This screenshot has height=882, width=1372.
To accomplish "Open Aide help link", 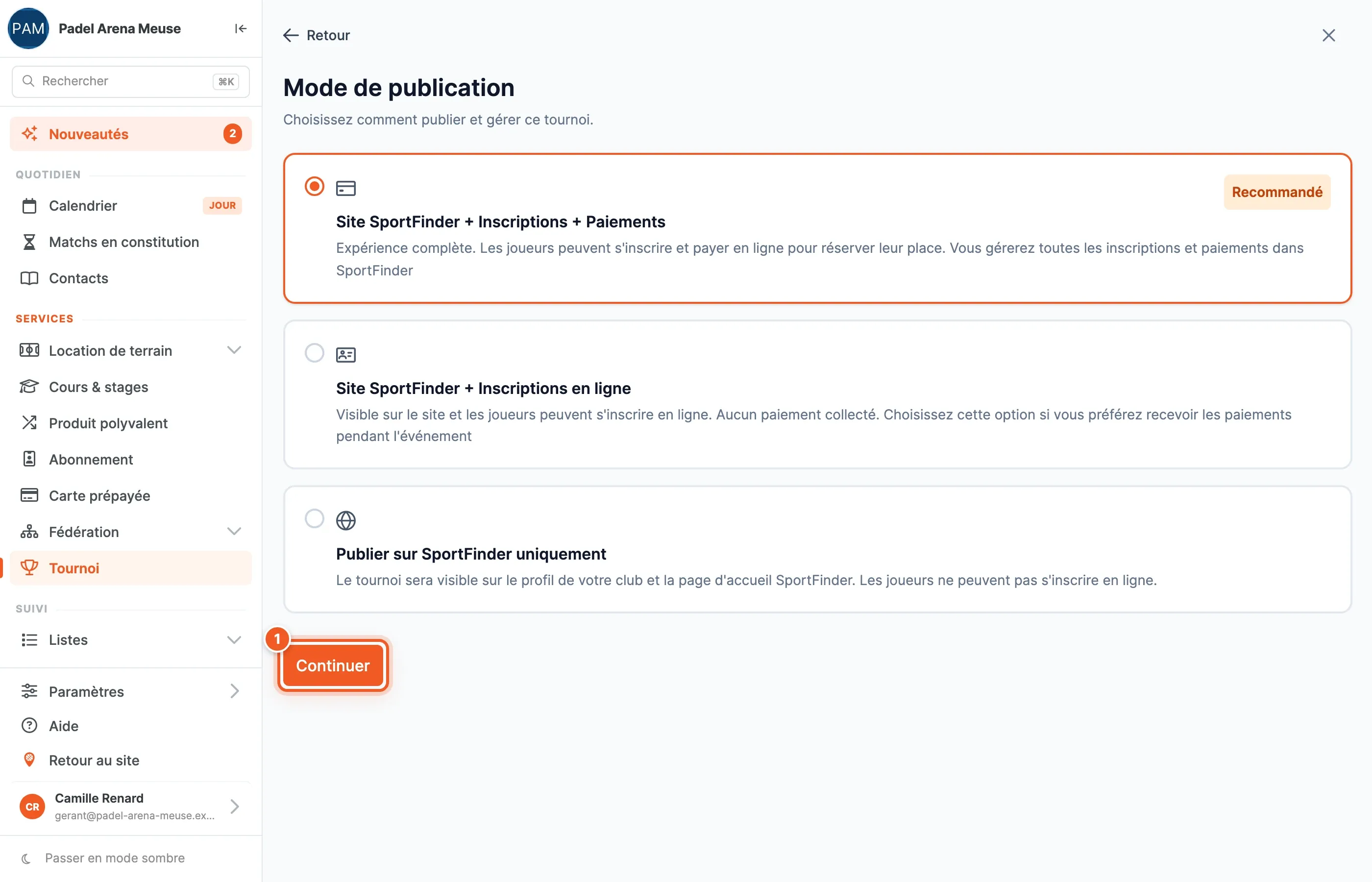I will click(130, 726).
